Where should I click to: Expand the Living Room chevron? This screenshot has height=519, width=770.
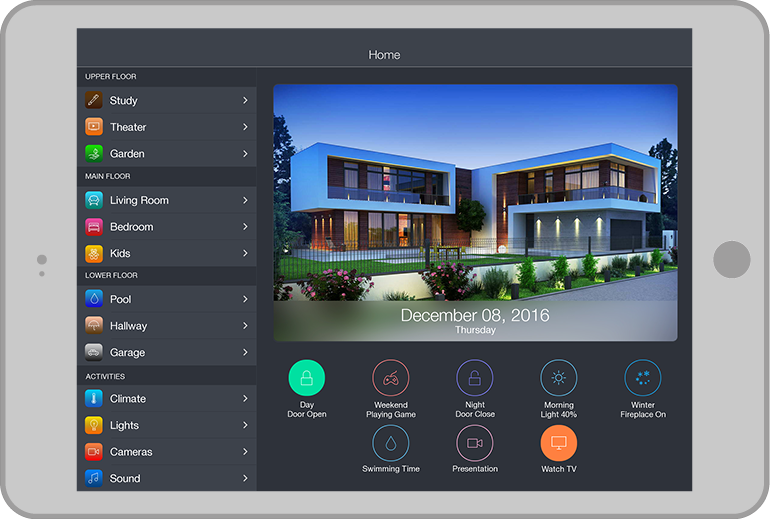click(245, 200)
